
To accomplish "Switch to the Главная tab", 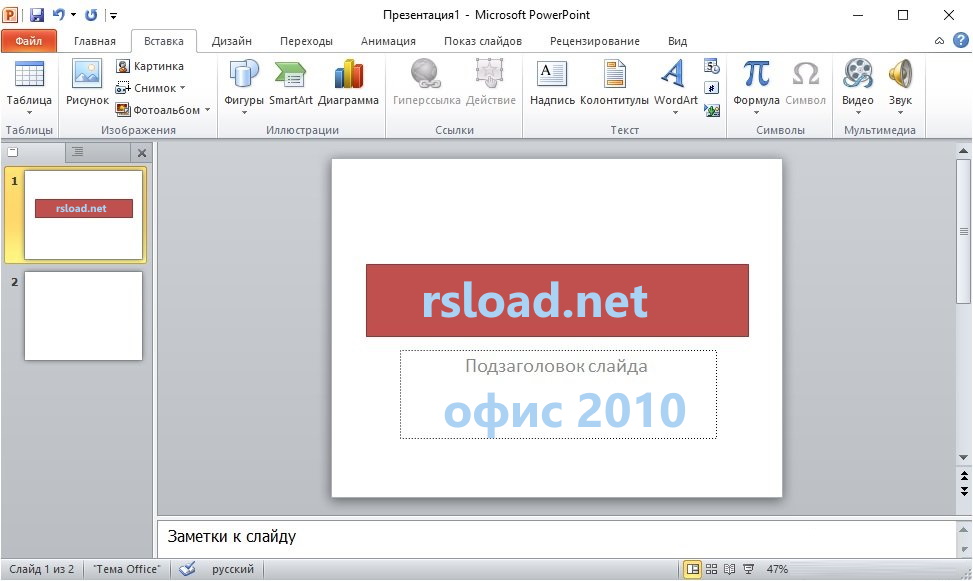I will point(94,41).
